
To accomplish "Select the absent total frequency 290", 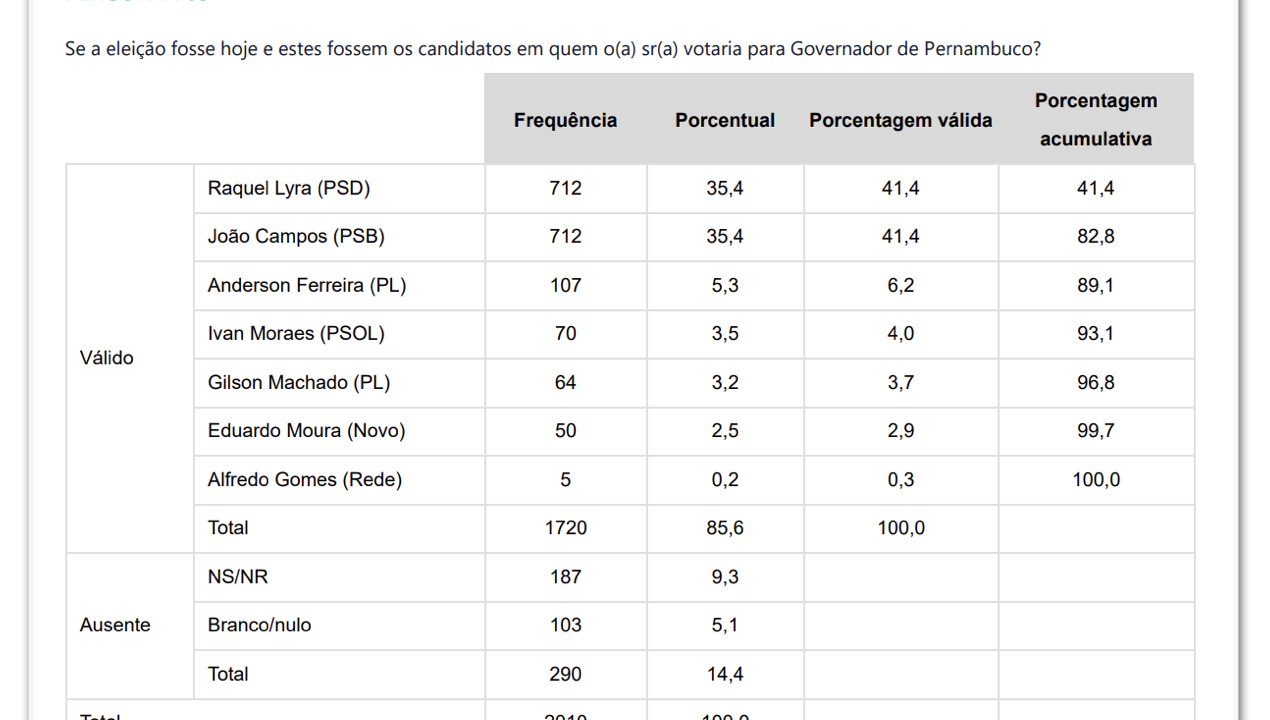I will [565, 674].
